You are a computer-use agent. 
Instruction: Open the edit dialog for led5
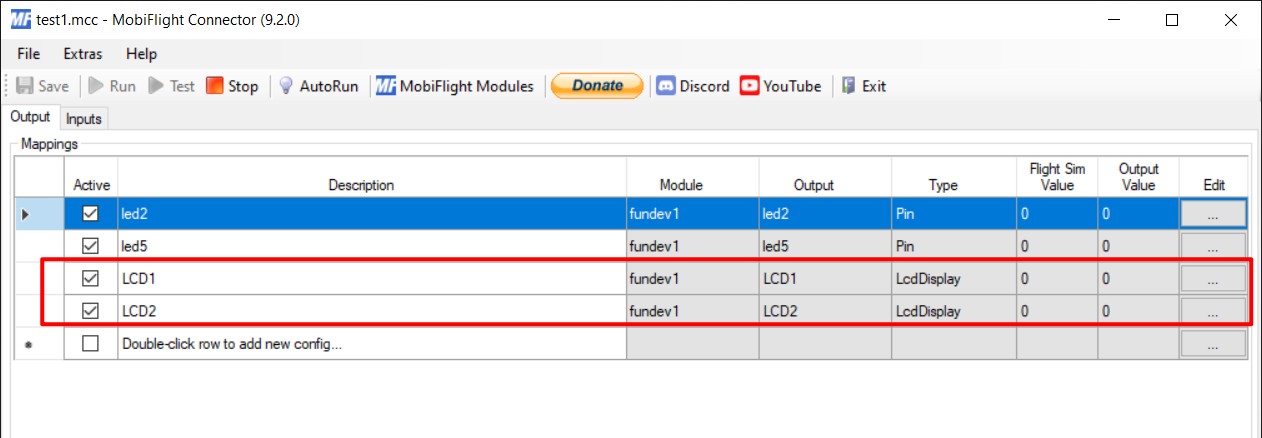(x=1213, y=246)
